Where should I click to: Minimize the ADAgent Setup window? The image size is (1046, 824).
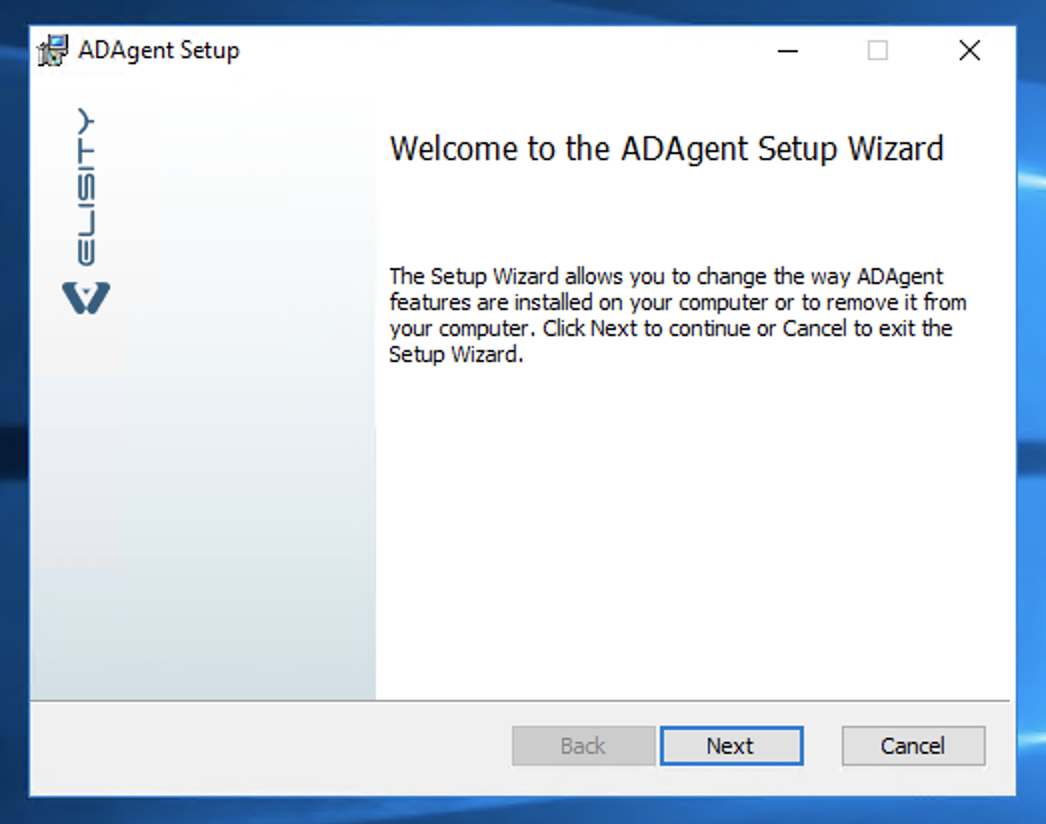click(787, 51)
